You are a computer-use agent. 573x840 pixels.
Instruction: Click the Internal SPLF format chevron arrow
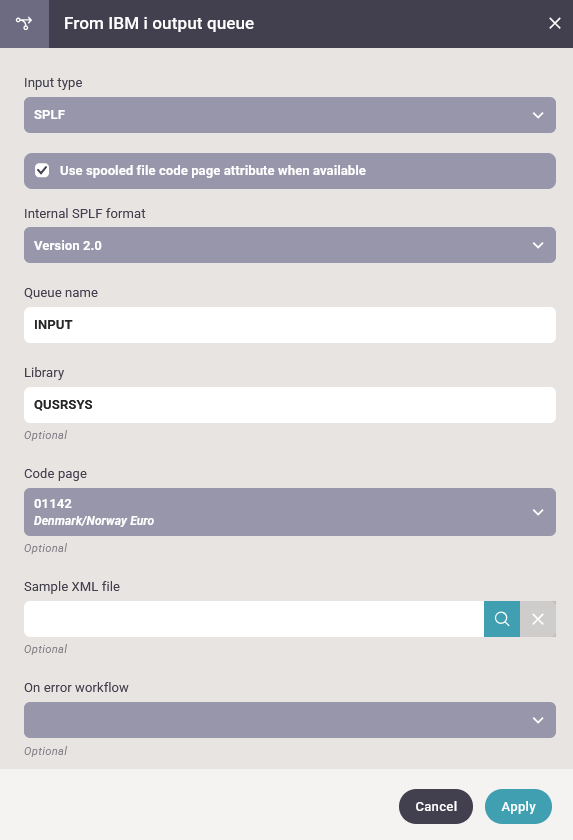pos(538,245)
